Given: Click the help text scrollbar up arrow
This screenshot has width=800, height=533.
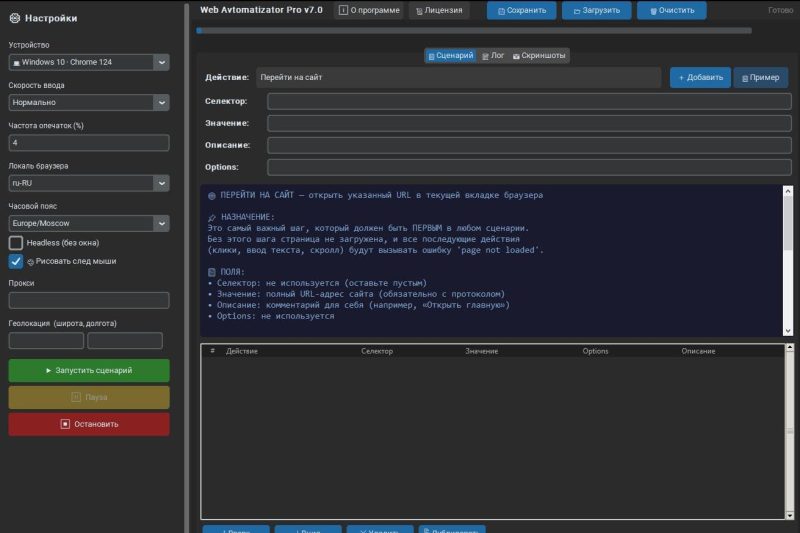Looking at the screenshot, I should click(x=788, y=191).
